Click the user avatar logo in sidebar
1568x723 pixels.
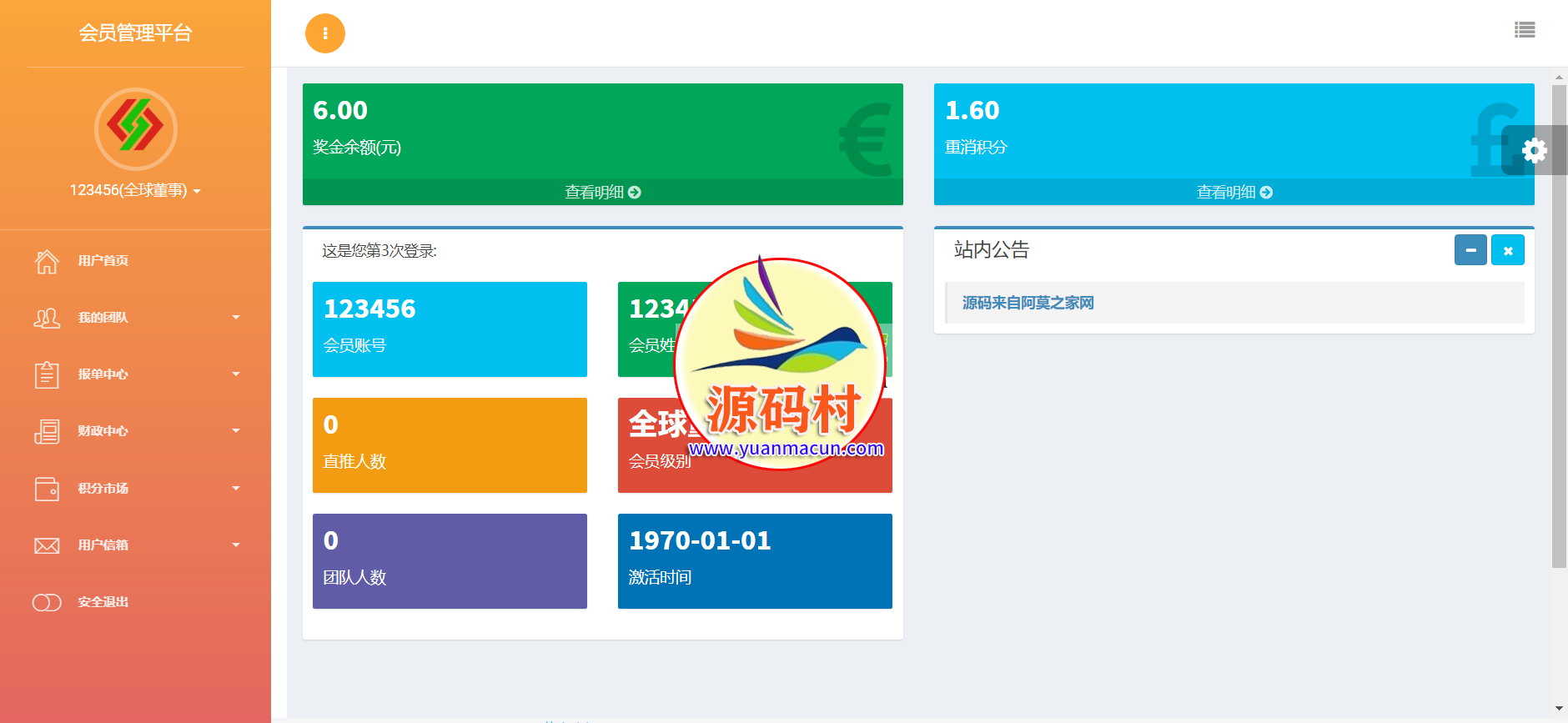pos(135,128)
